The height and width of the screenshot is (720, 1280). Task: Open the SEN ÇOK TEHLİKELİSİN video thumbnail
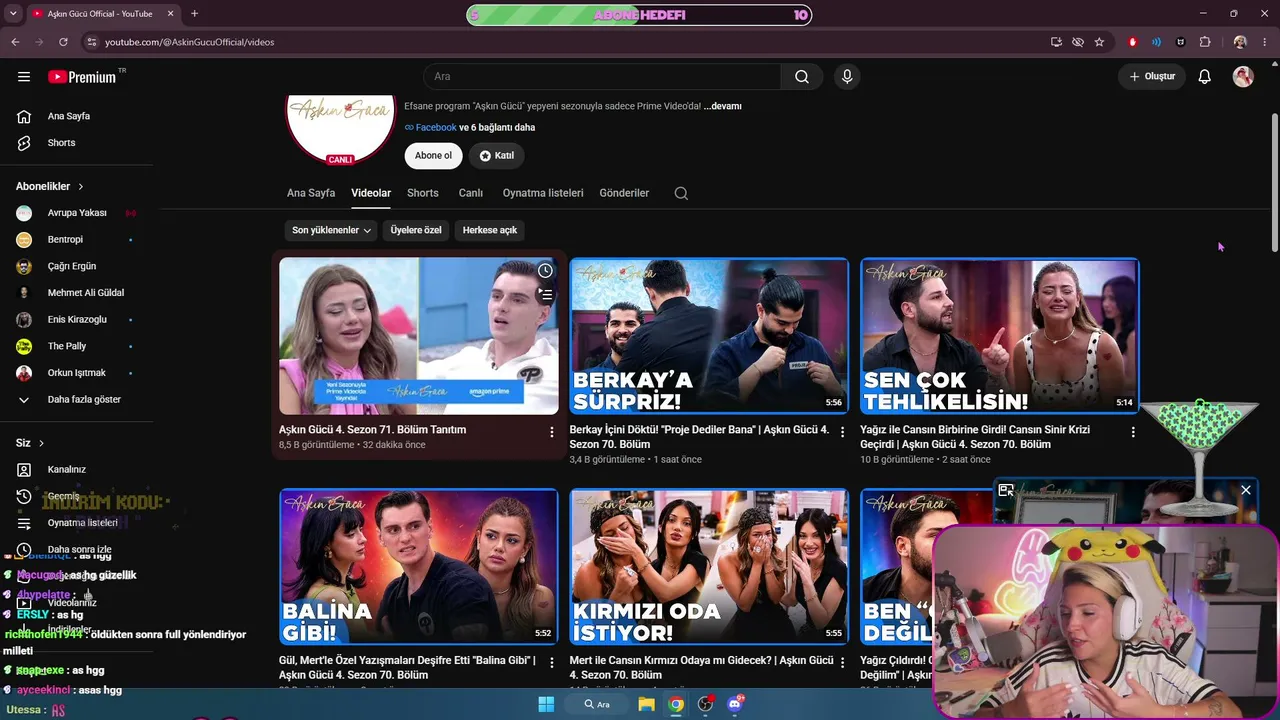[1000, 336]
